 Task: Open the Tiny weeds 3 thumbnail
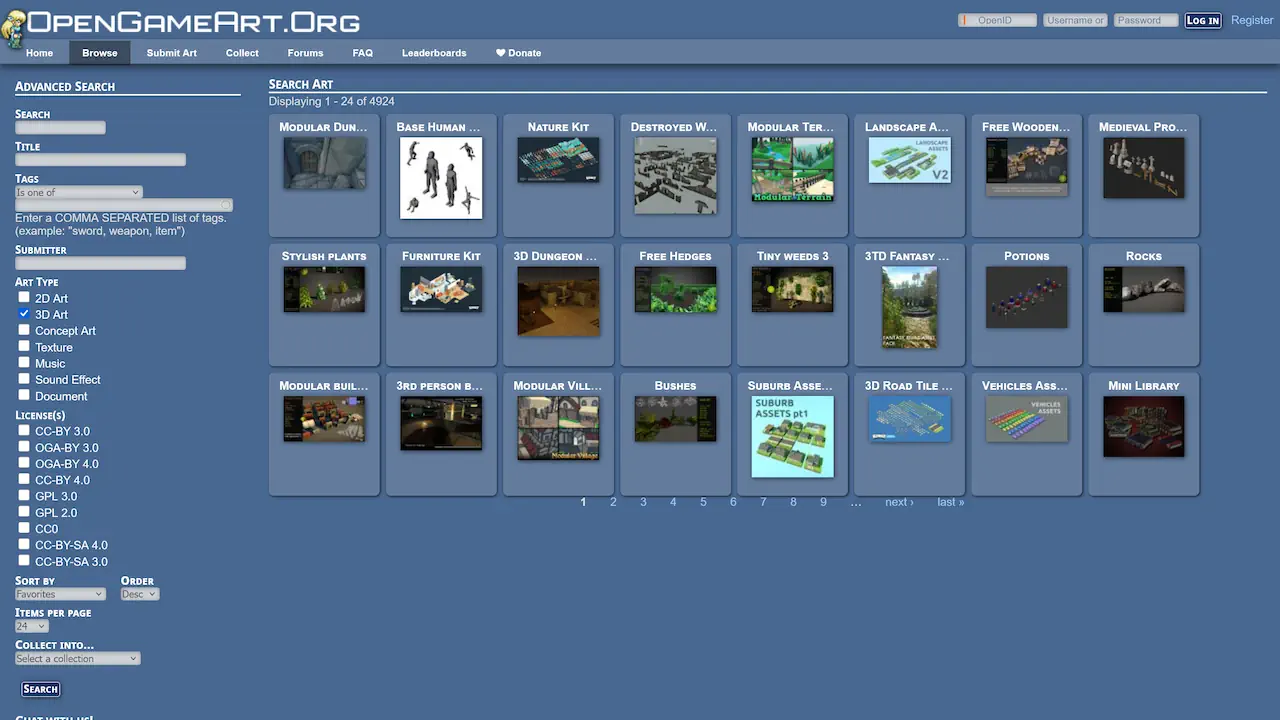[792, 289]
